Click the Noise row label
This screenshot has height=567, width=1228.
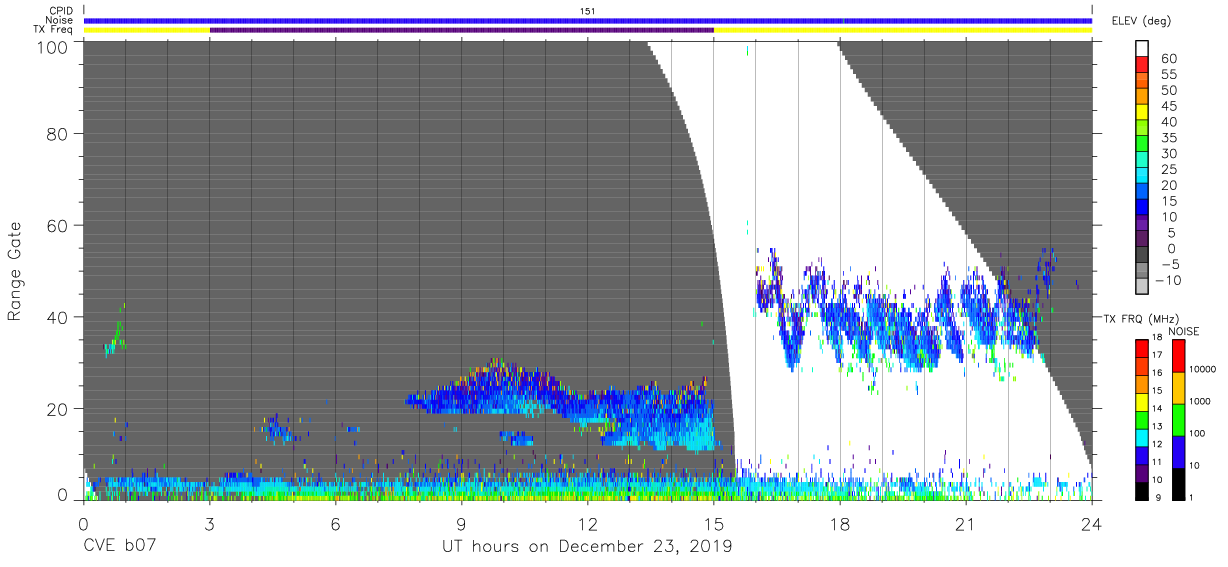click(58, 20)
